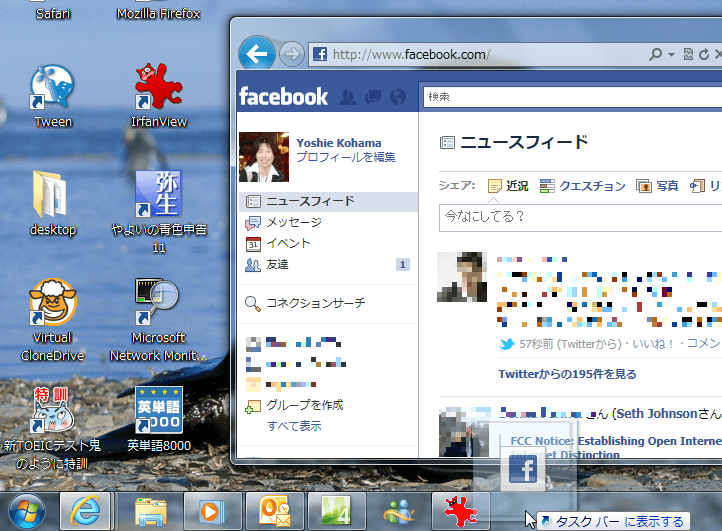722x531 pixels.
Task: Open Outlook from the taskbar
Action: coord(274,510)
